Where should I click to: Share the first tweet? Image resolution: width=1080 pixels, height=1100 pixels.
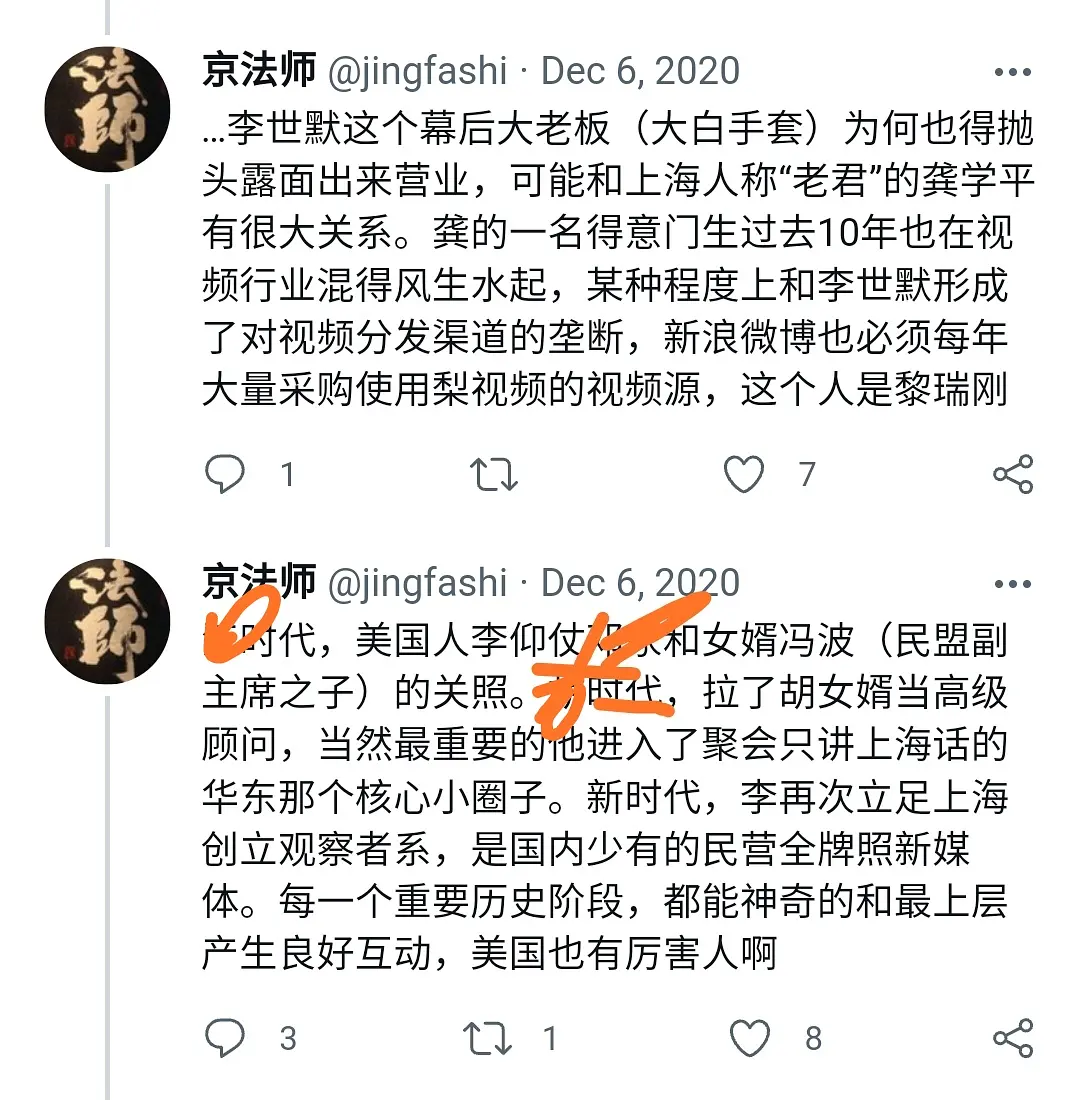(x=1013, y=474)
